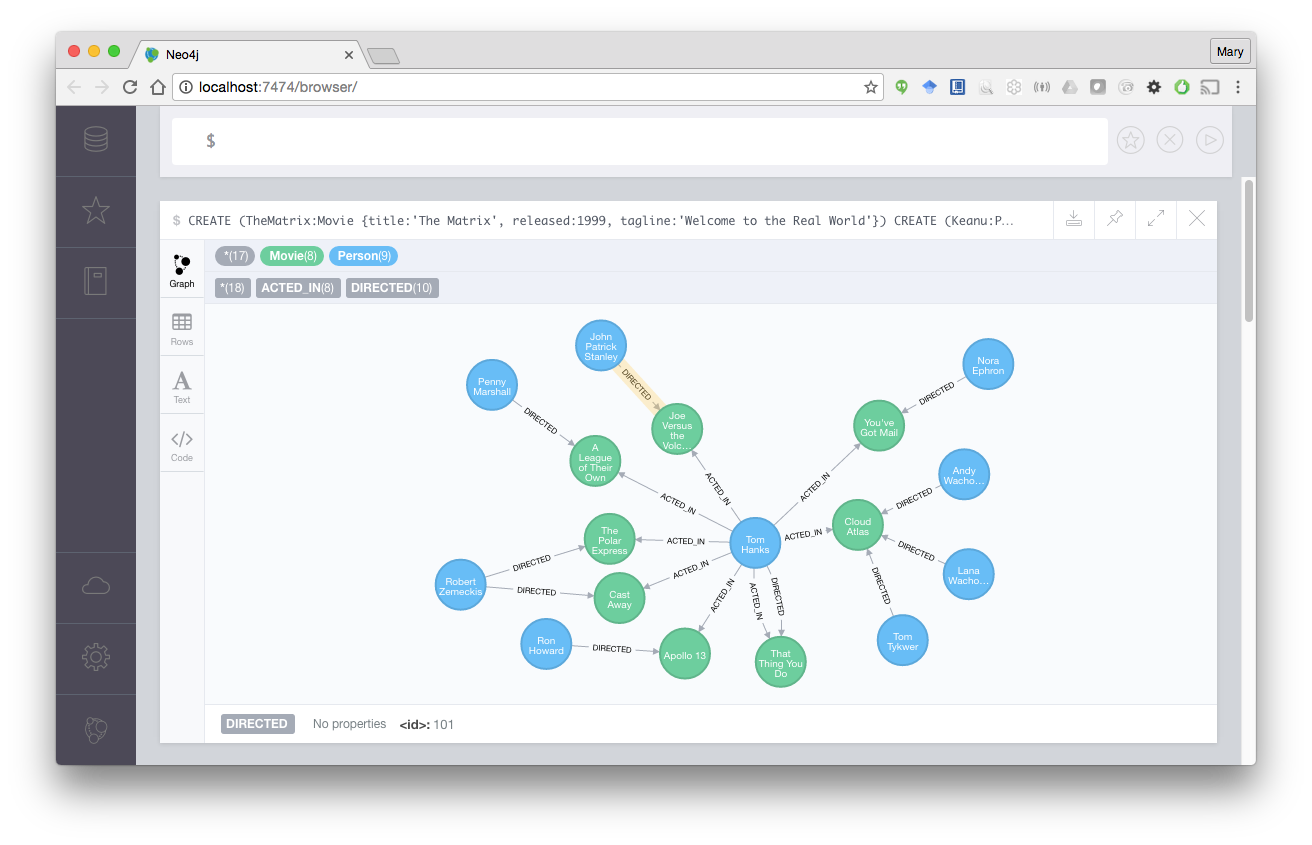Viewport: 1312px width, 845px height.
Task: Go forward in browser history
Action: 102,87
